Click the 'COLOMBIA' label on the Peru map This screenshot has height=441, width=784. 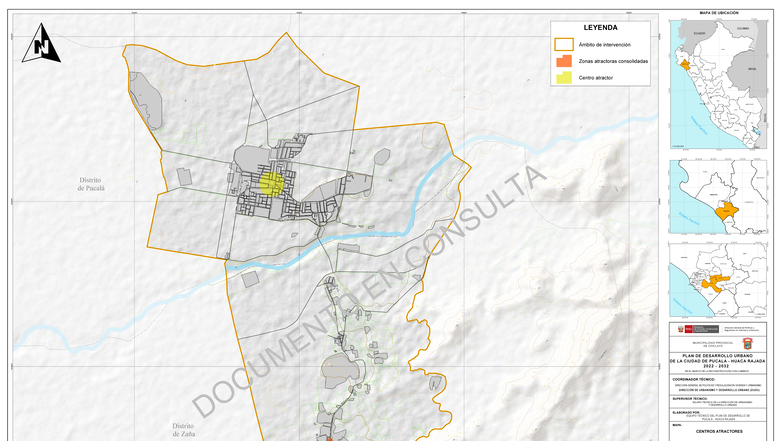[x=743, y=28]
